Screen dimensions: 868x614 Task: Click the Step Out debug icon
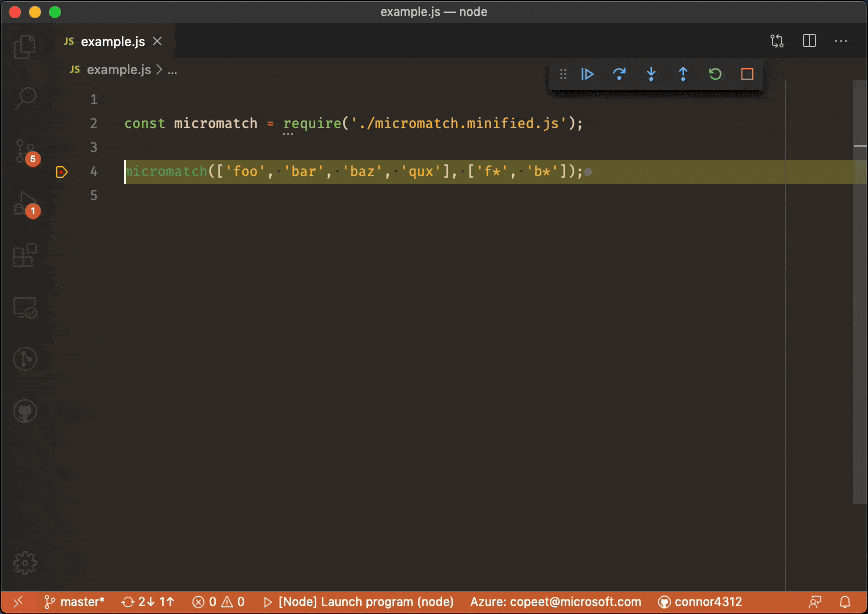tap(683, 73)
